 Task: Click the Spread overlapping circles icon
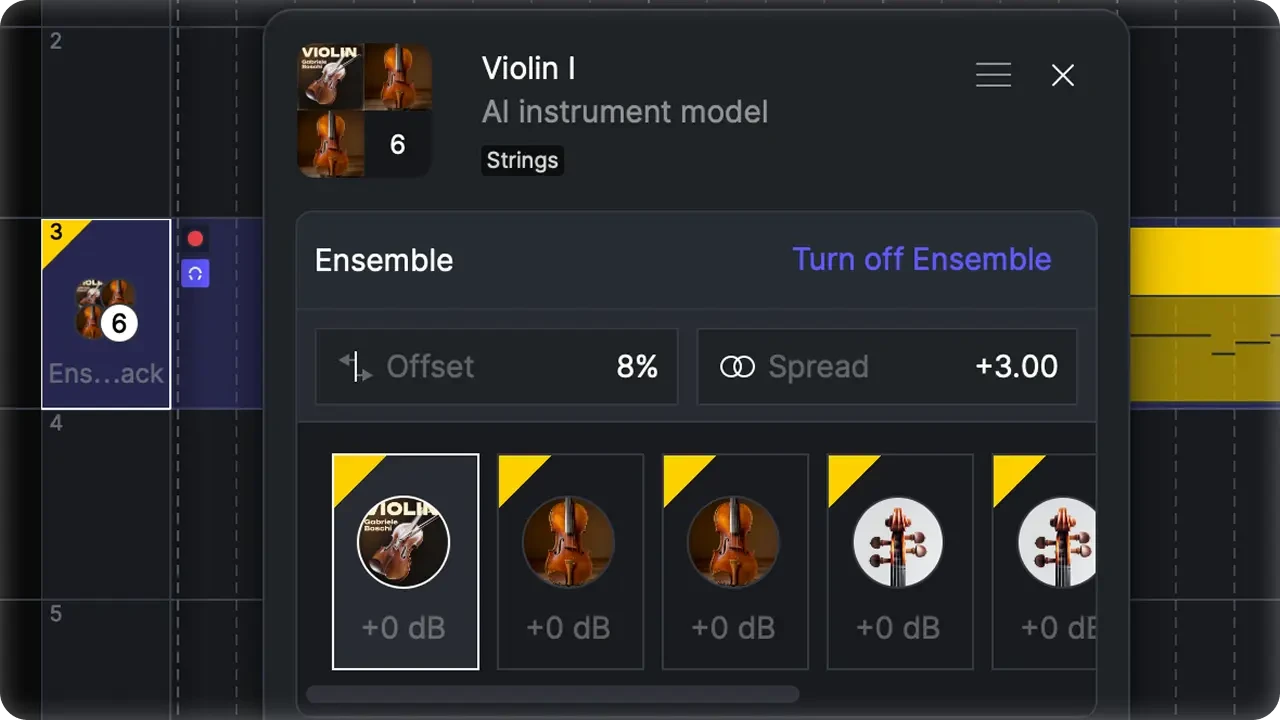(737, 367)
